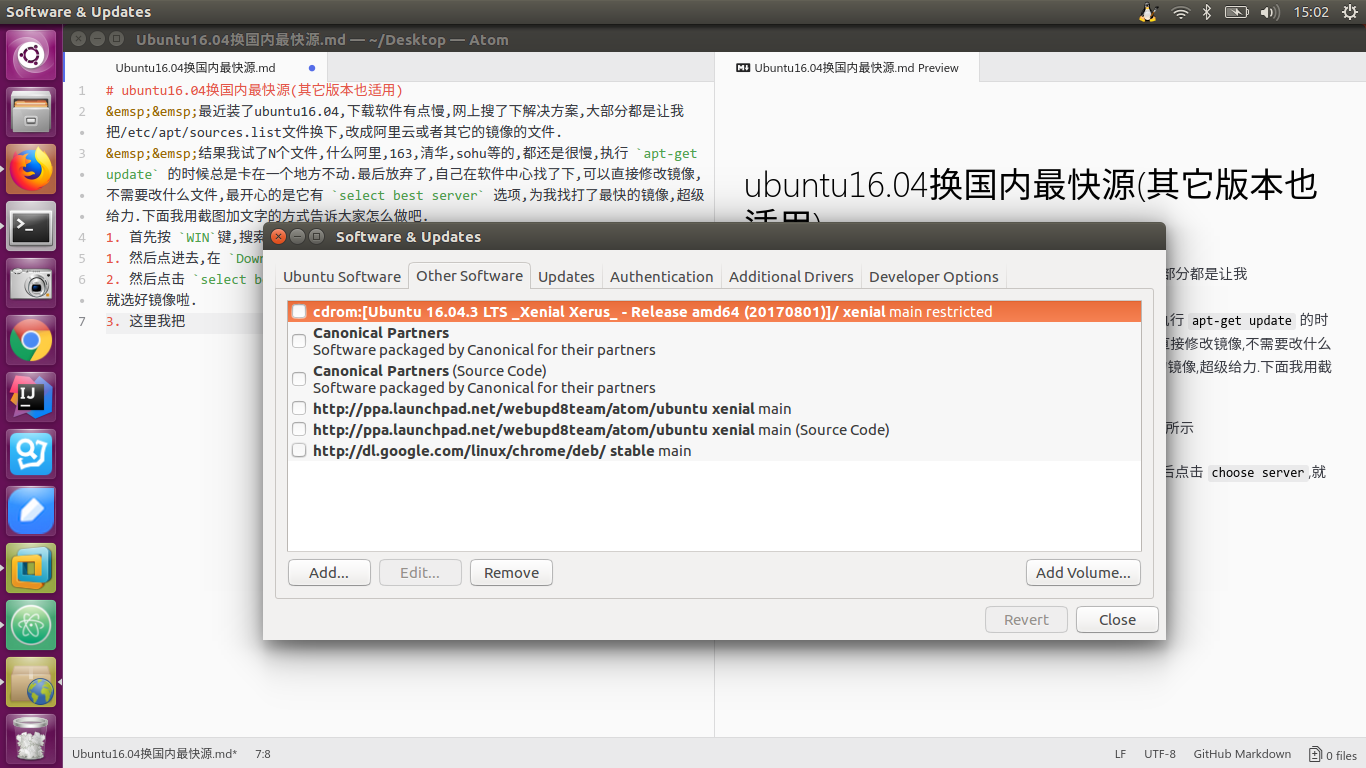The height and width of the screenshot is (768, 1366).
Task: Switch to Atom via its launcher icon
Action: (x=32, y=625)
